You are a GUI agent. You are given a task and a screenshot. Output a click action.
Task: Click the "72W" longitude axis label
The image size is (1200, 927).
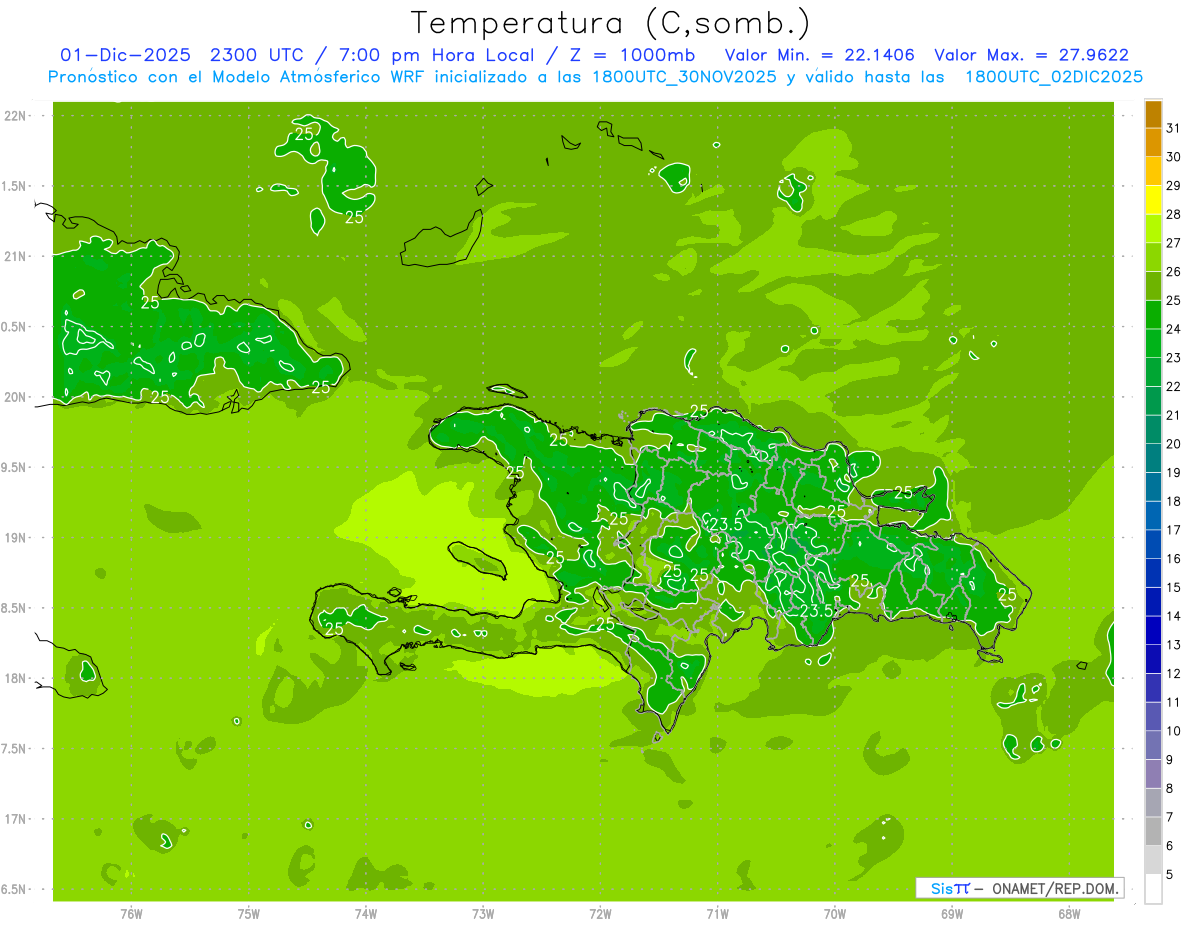coord(600,914)
